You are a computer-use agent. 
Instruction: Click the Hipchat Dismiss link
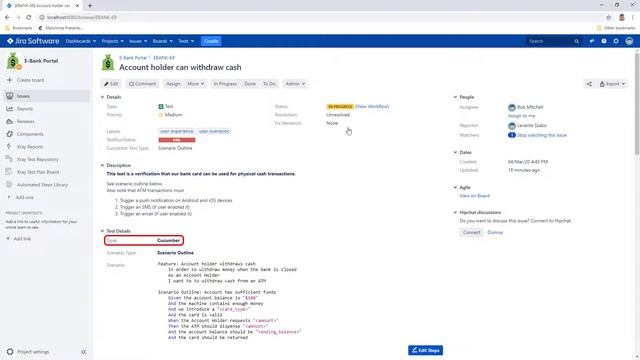(x=495, y=232)
